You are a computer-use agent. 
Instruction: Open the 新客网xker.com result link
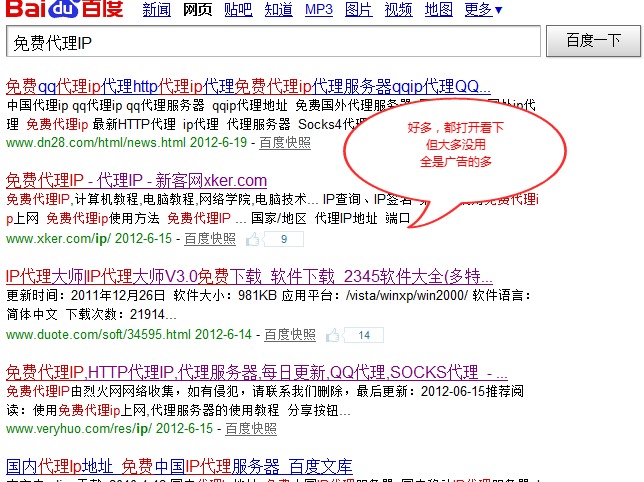point(137,181)
